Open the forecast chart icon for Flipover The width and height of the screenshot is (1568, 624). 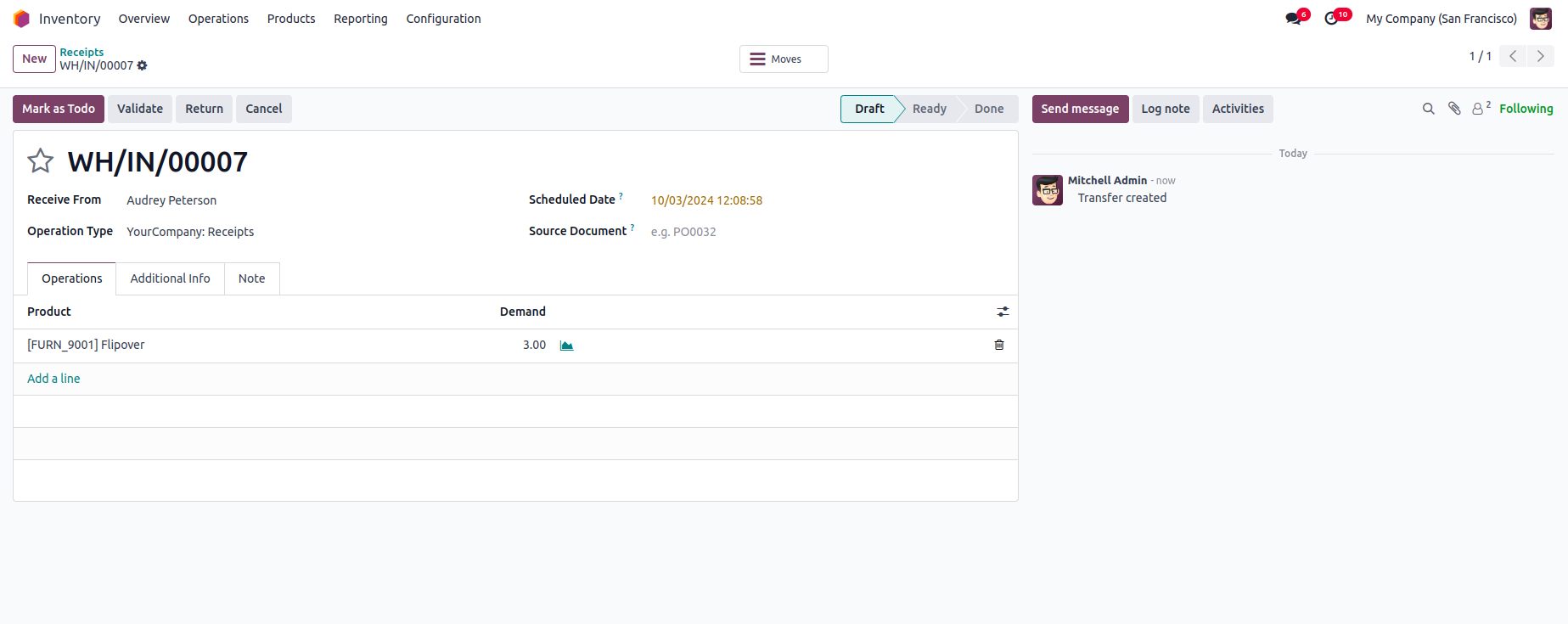tap(566, 346)
